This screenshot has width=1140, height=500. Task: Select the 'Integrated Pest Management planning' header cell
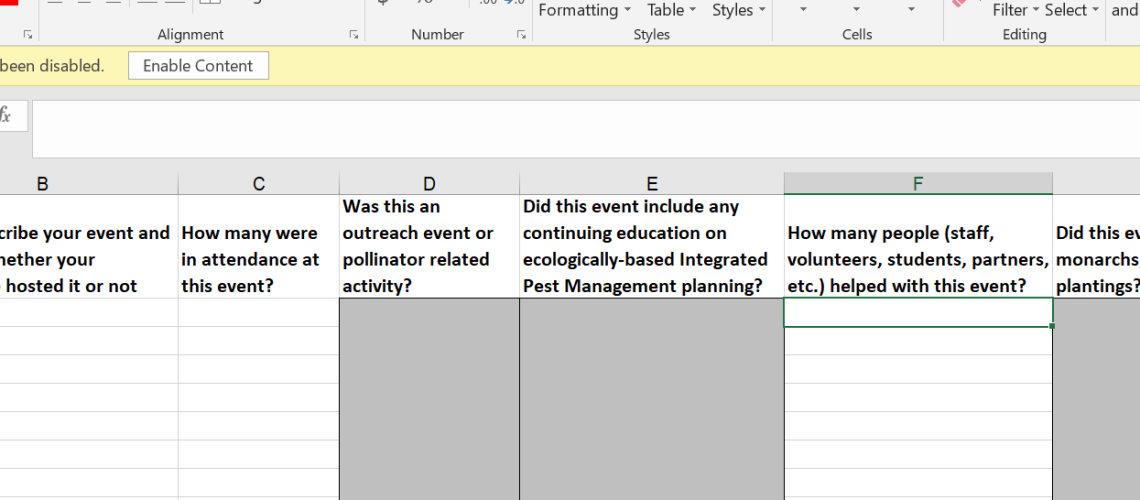651,246
